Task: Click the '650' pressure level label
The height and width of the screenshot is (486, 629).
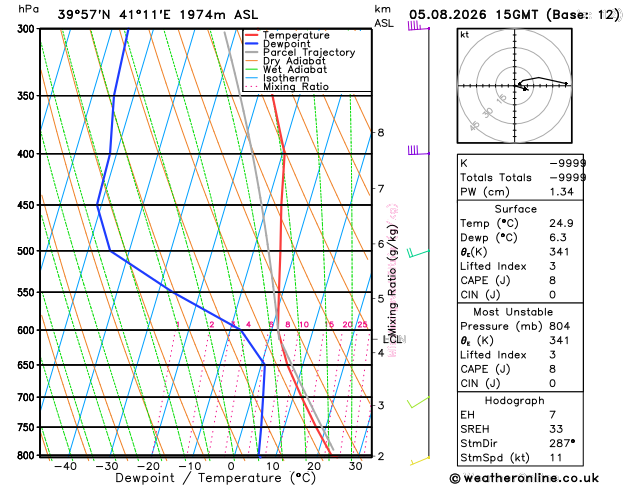Action: click(28, 365)
